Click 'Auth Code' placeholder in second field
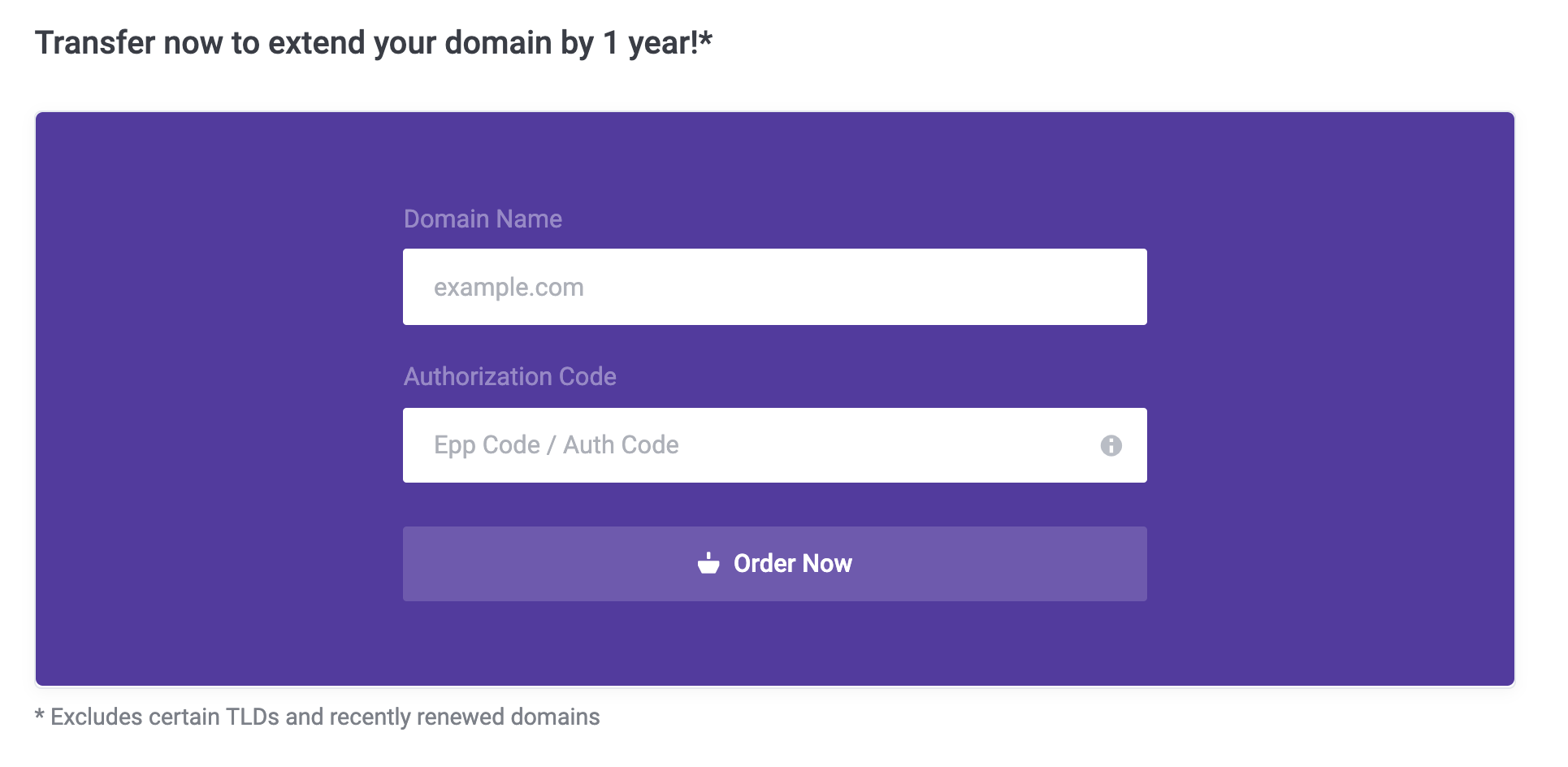Viewport: 1568px width, 767px height. coord(621,445)
